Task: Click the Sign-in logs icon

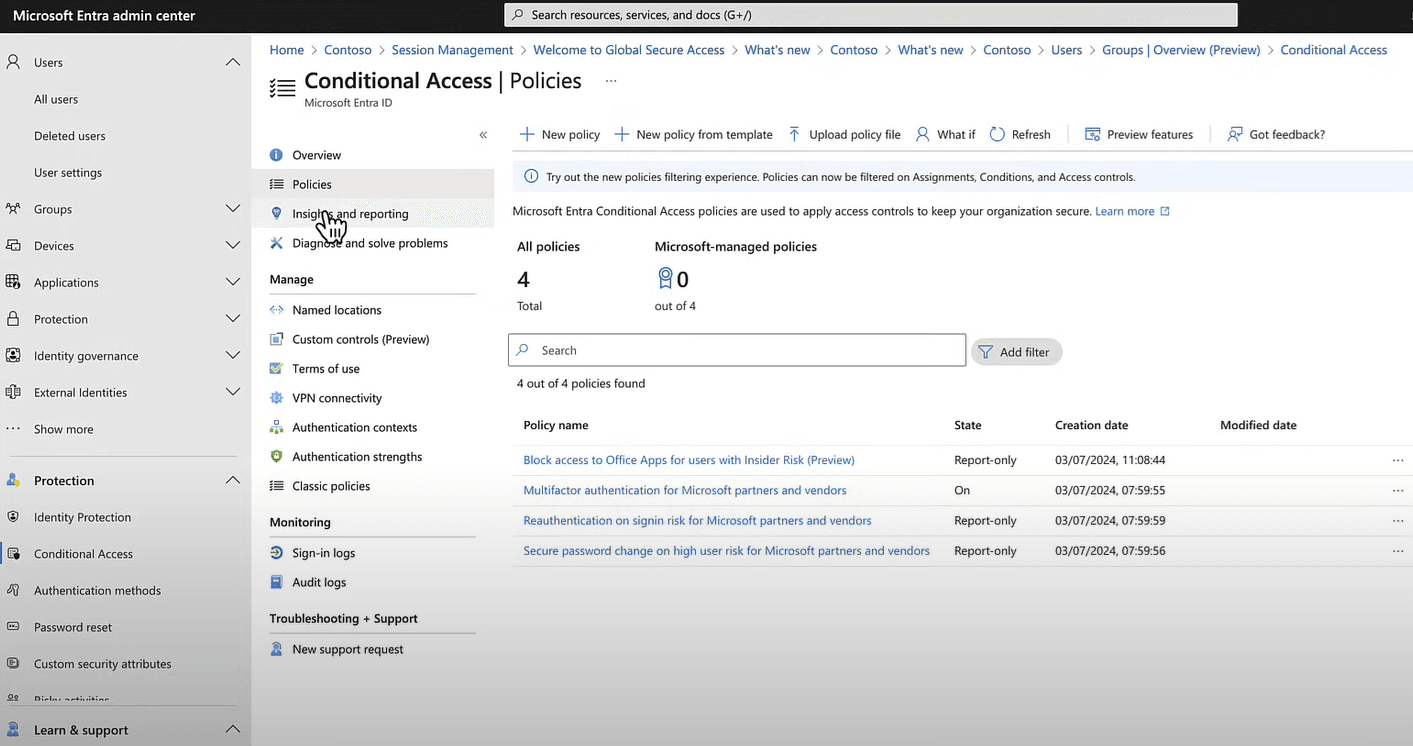Action: point(277,553)
